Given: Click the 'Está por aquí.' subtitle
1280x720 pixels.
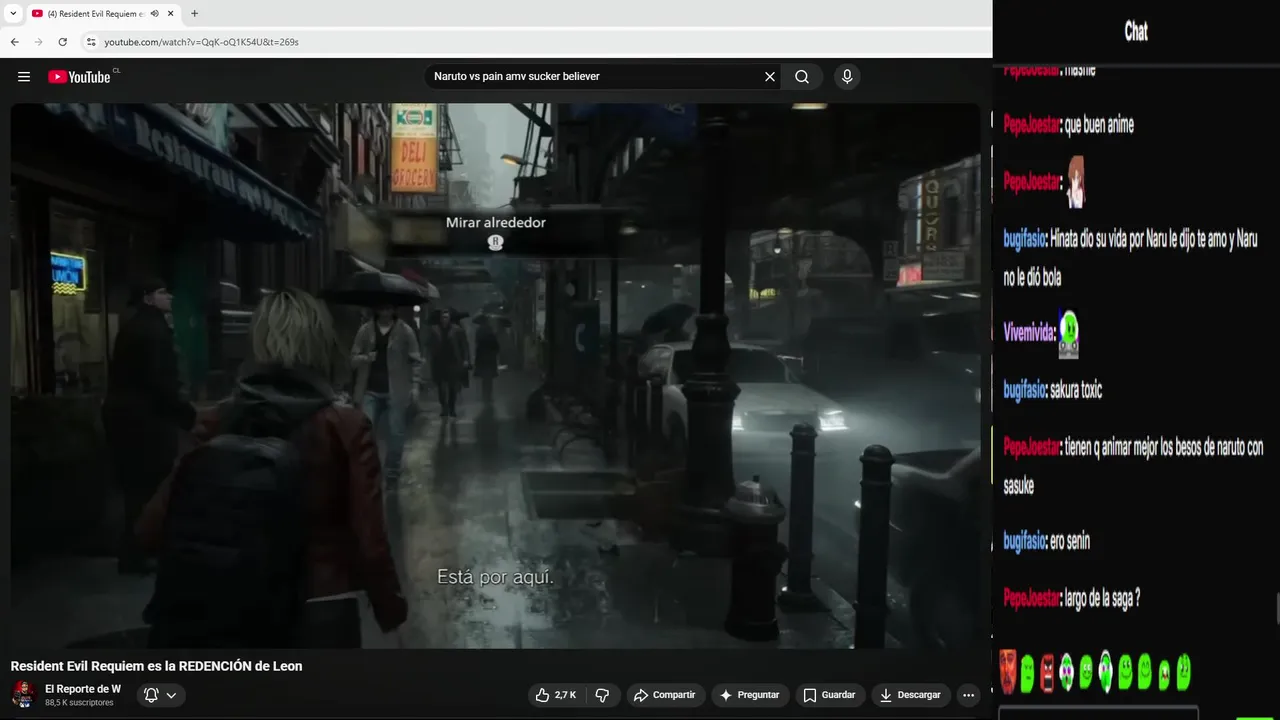Looking at the screenshot, I should 495,577.
